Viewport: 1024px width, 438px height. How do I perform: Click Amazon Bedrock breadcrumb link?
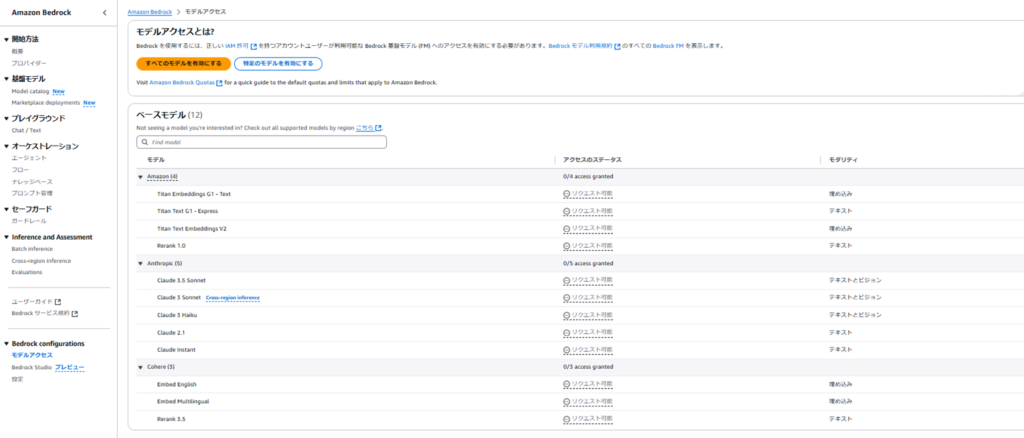(150, 12)
